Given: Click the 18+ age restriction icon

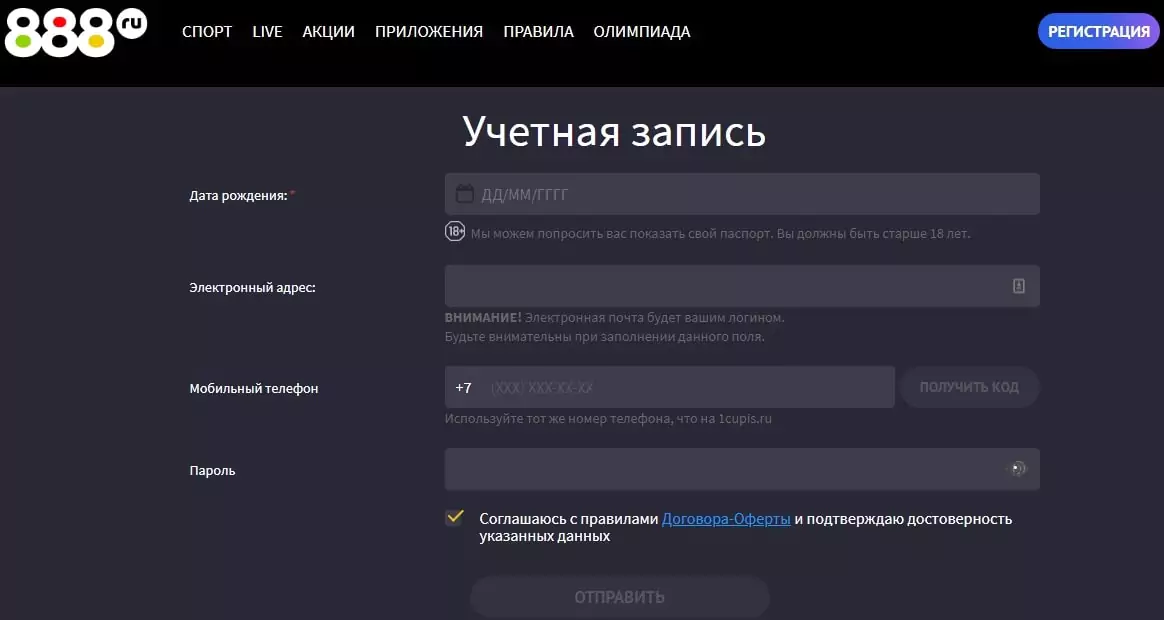Looking at the screenshot, I should pos(455,232).
